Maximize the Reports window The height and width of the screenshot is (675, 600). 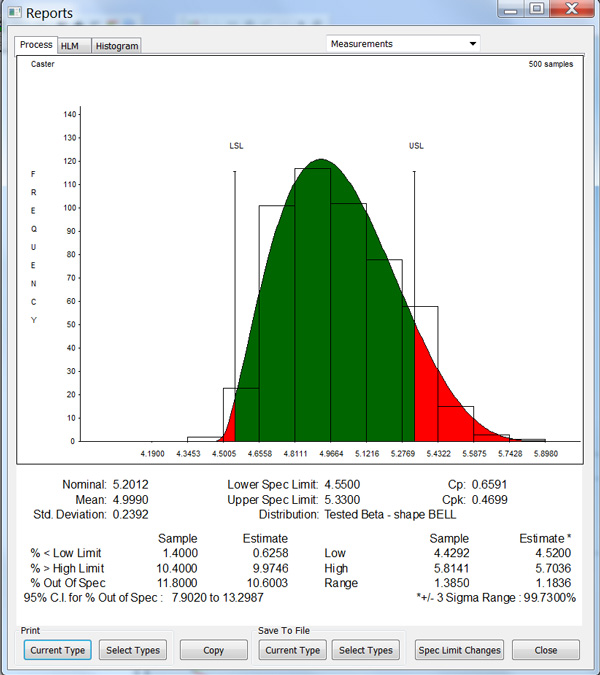(x=537, y=9)
